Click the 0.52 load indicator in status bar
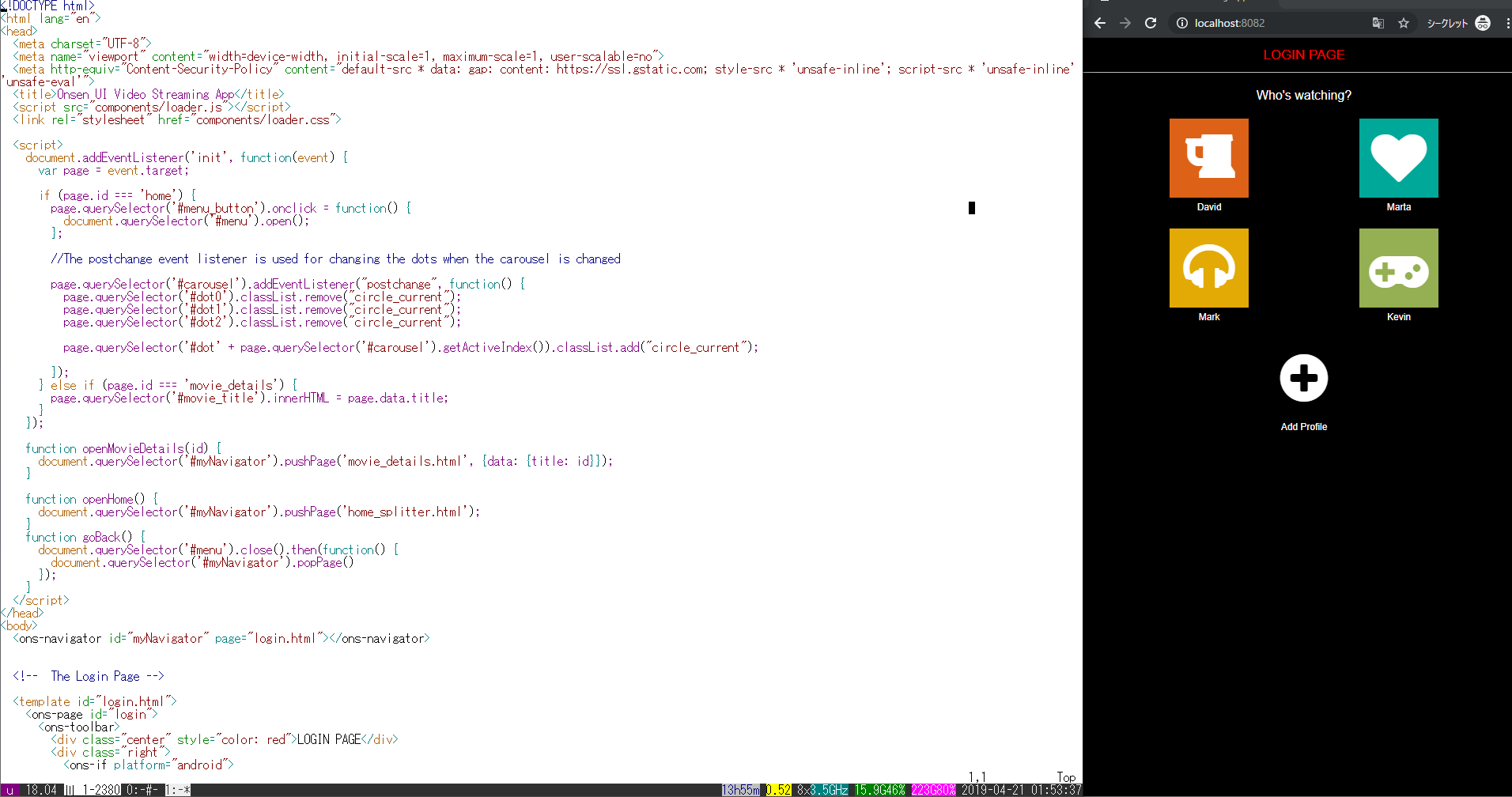Image resolution: width=1512 pixels, height=797 pixels. point(778,790)
